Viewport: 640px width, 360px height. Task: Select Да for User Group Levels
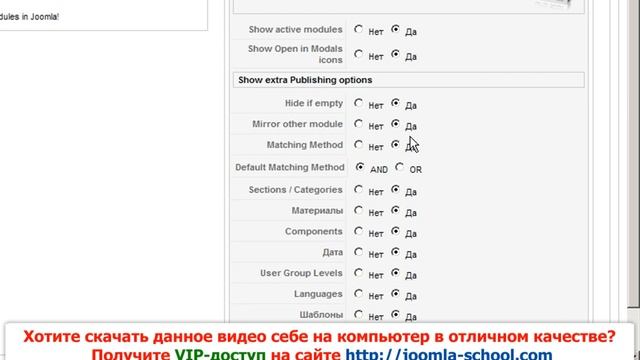395,273
